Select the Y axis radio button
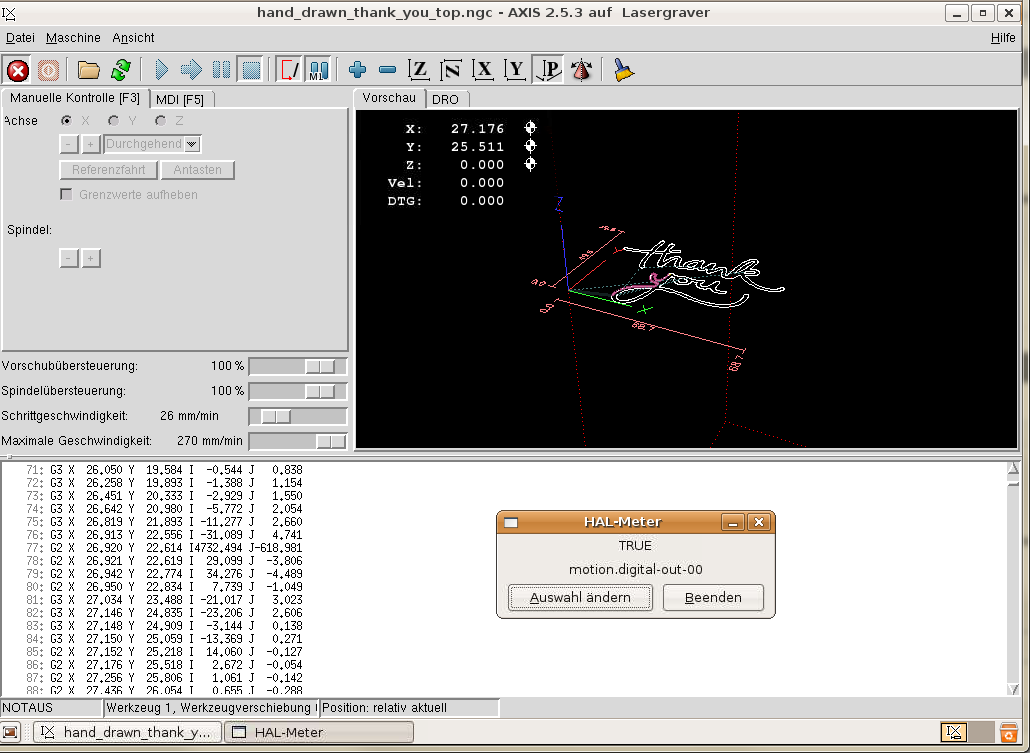Image resolution: width=1030 pixels, height=754 pixels. tap(114, 121)
